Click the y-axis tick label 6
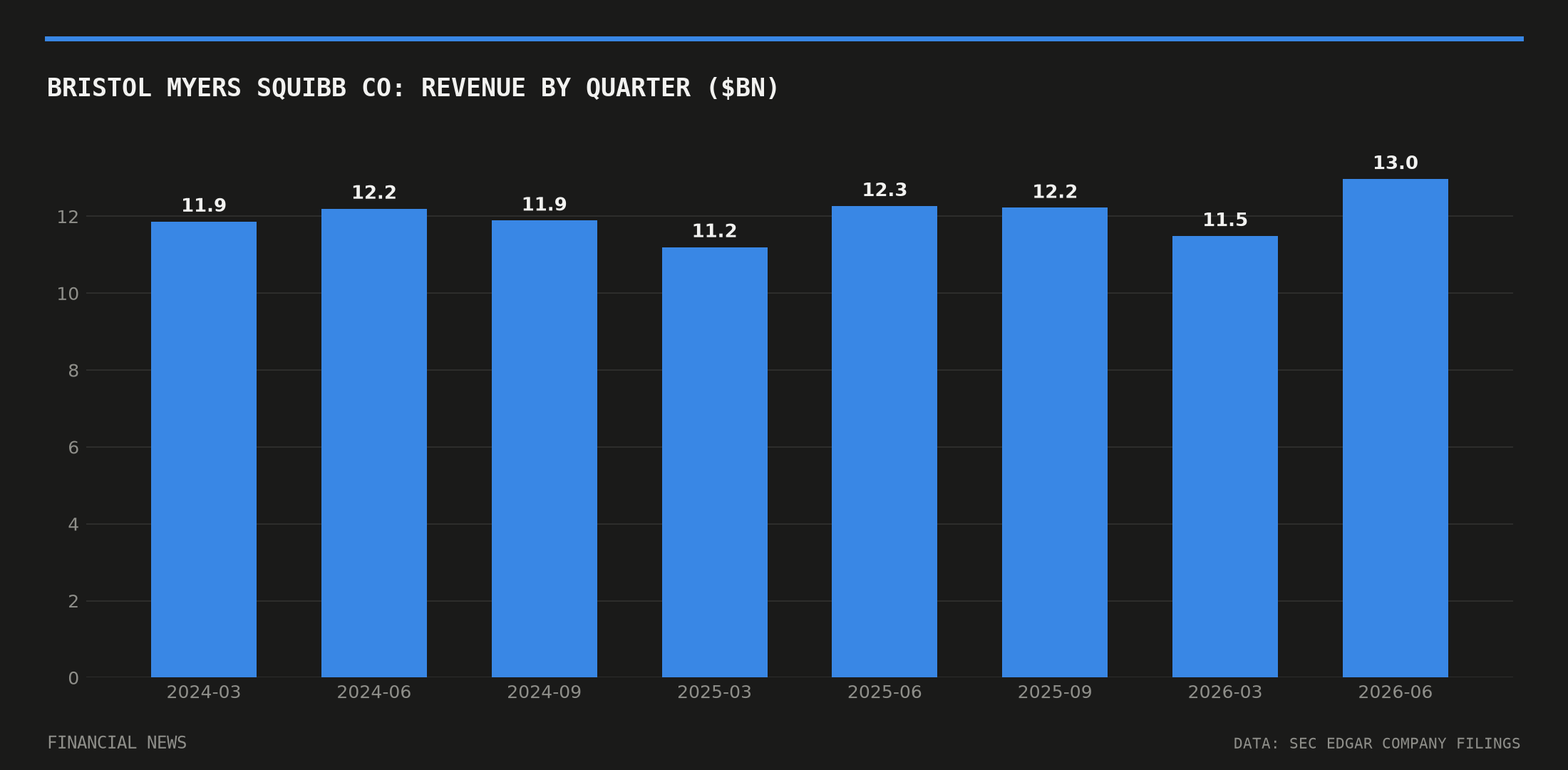 [73, 448]
